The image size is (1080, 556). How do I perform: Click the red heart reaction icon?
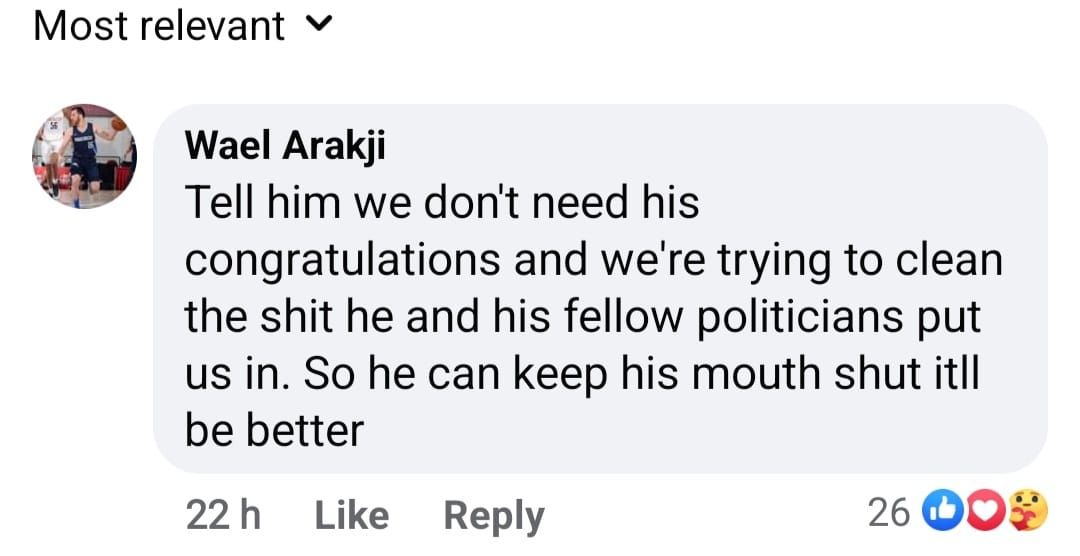(985, 513)
